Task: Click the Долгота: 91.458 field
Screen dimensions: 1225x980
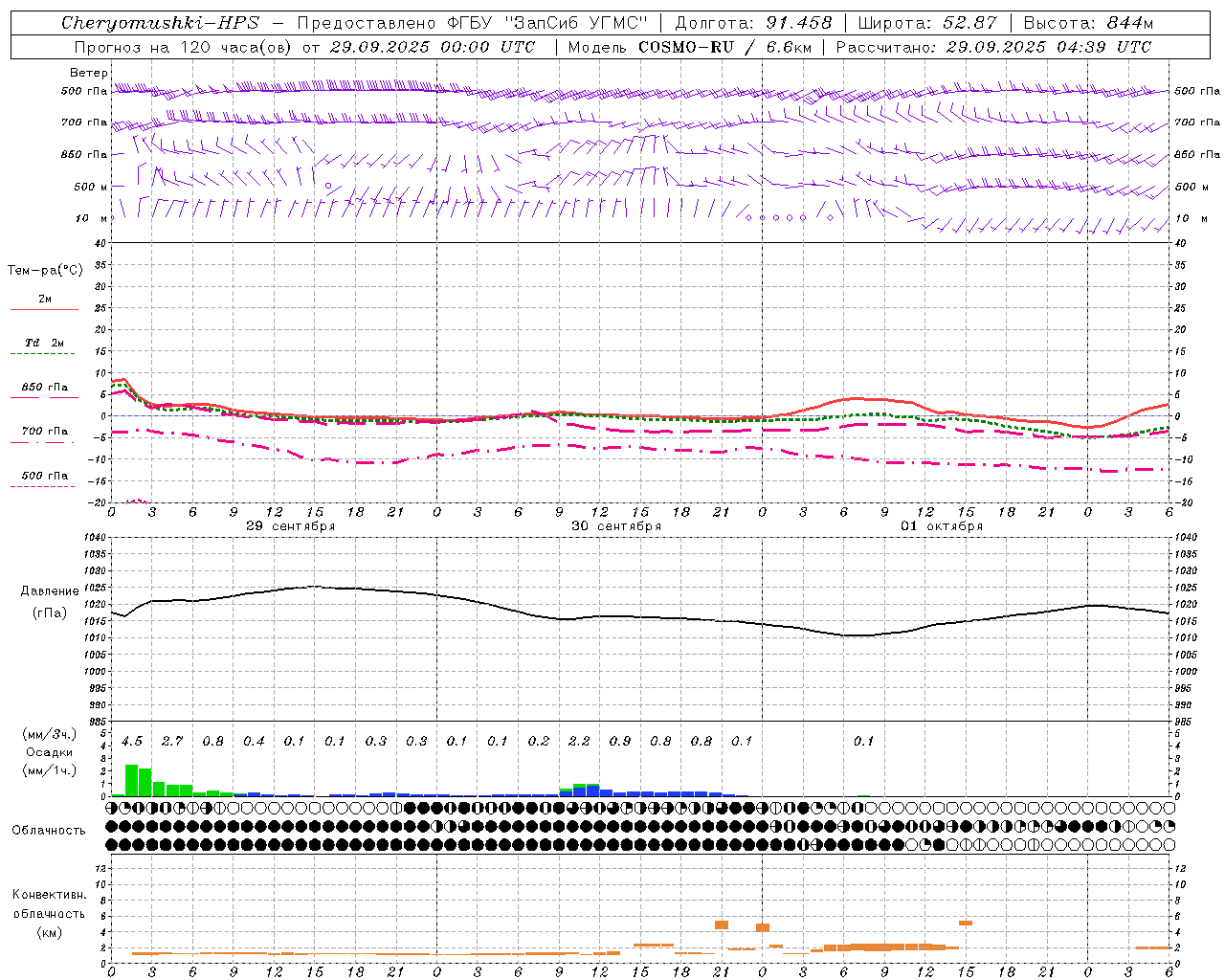Action: 754,23
